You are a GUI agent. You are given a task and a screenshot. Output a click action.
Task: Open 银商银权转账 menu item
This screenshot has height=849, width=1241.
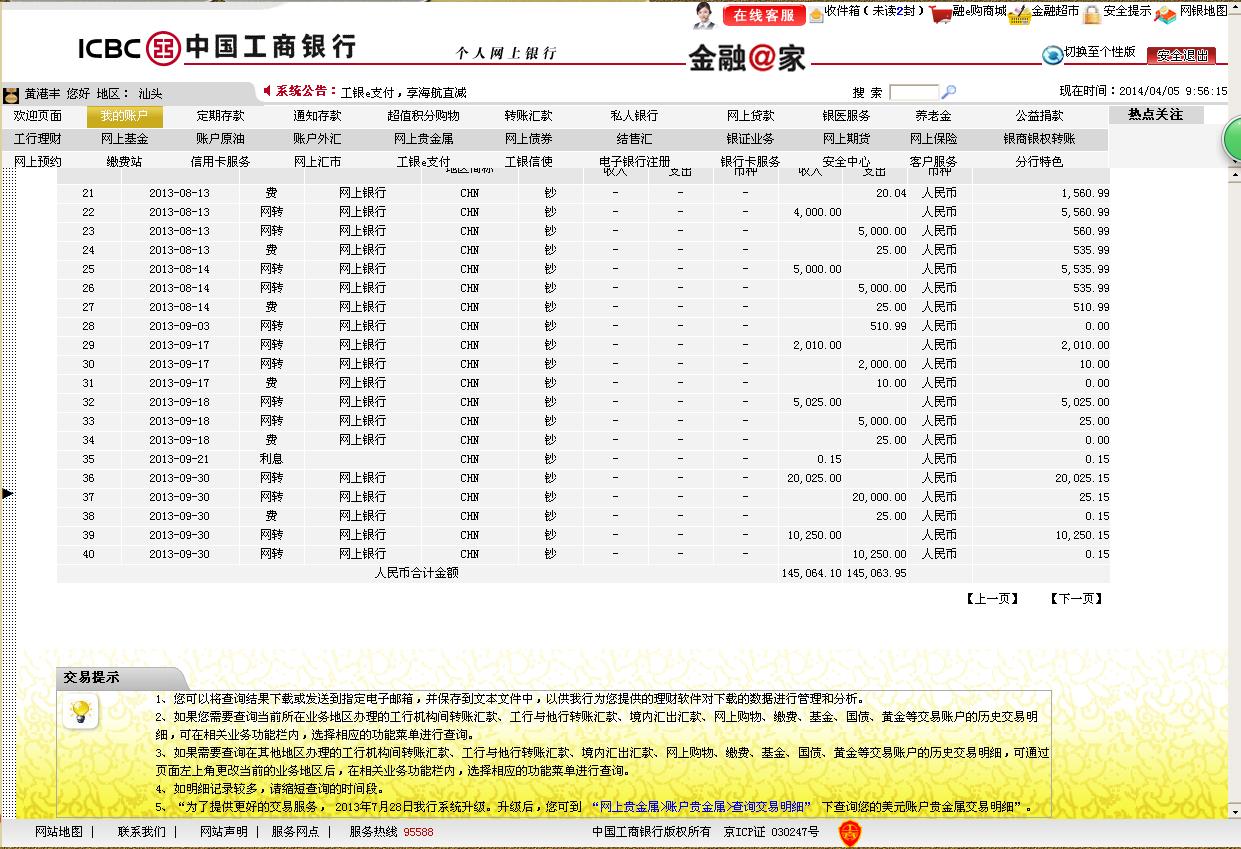[x=1039, y=139]
